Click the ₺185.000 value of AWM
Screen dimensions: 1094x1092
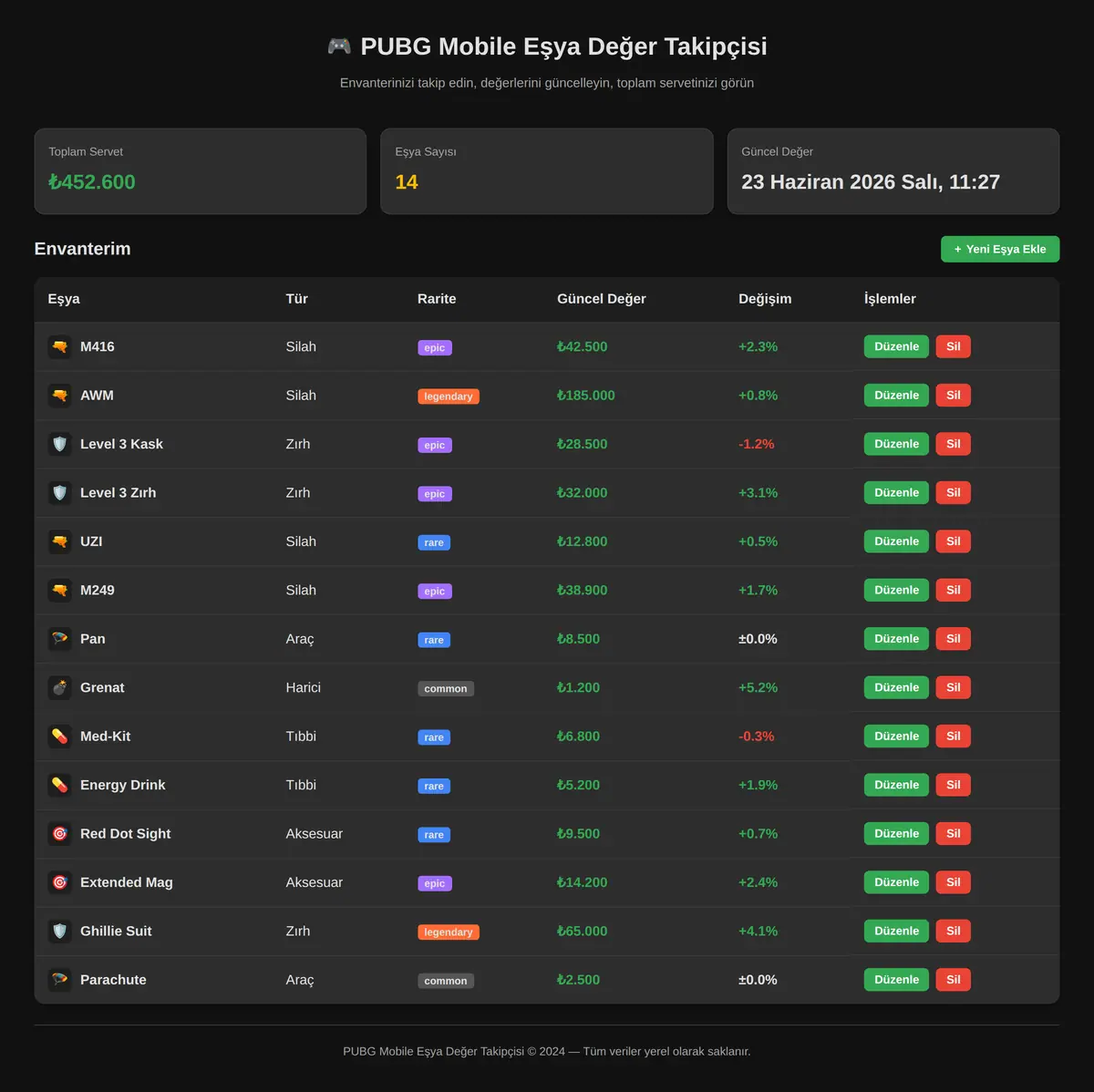[586, 396]
